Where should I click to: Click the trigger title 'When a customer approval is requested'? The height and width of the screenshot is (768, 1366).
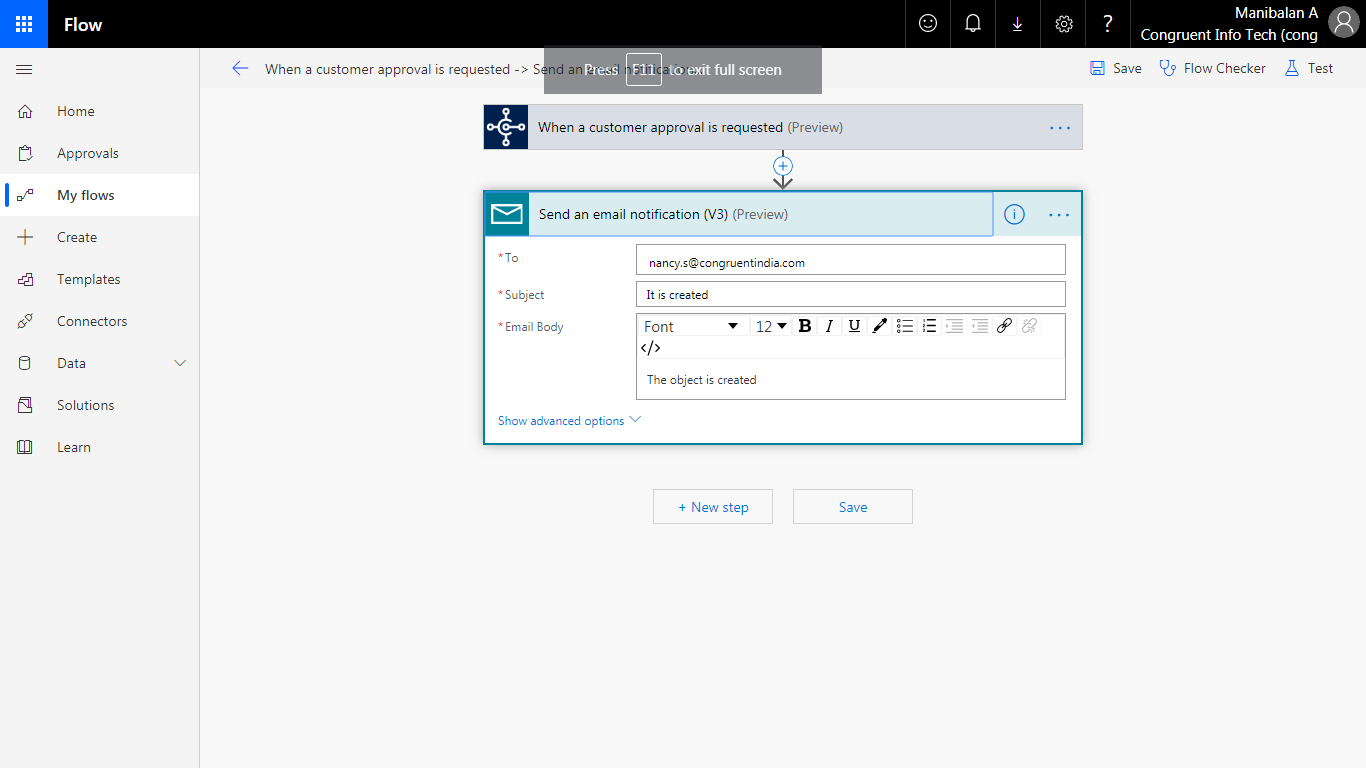pos(660,127)
